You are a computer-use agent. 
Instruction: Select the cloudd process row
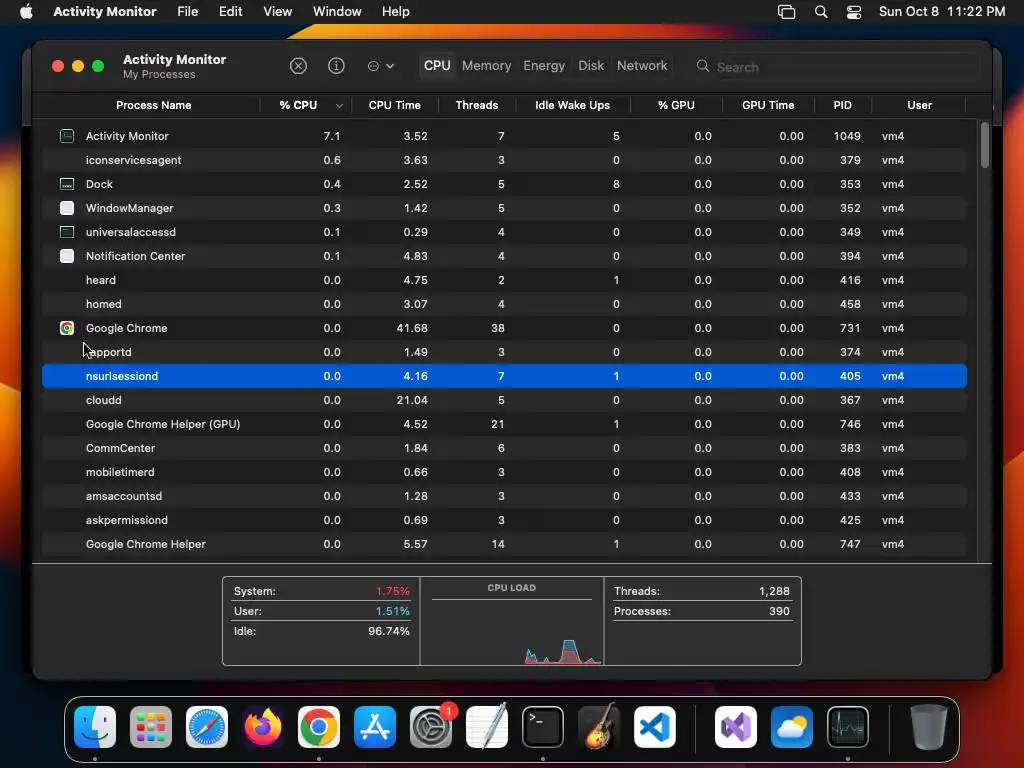504,400
